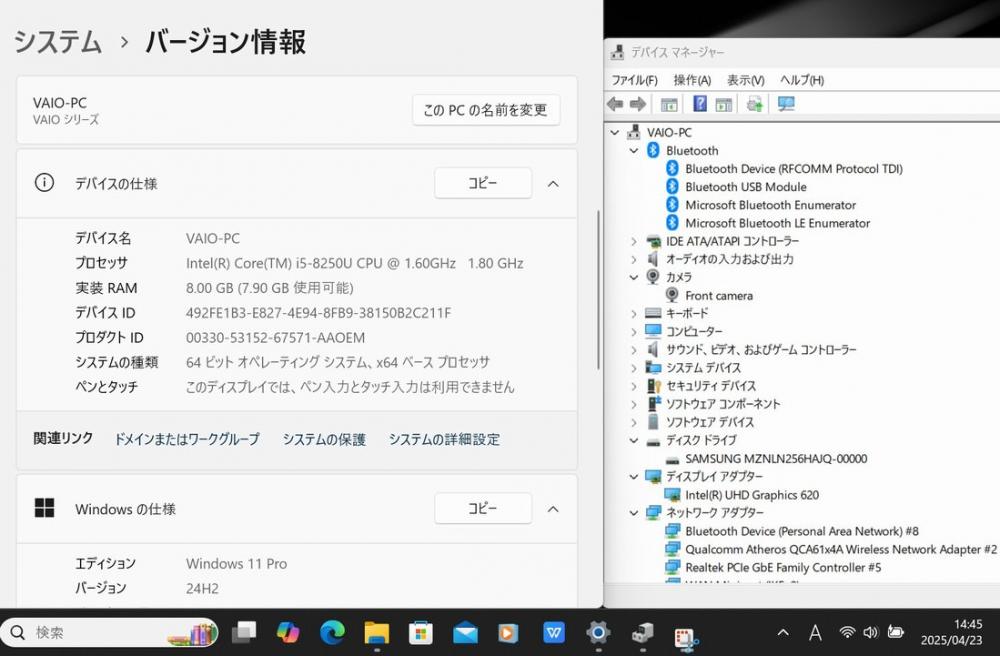This screenshot has width=1000, height=656.
Task: Select the コンピューター tree category
Action: pyautogui.click(x=694, y=332)
